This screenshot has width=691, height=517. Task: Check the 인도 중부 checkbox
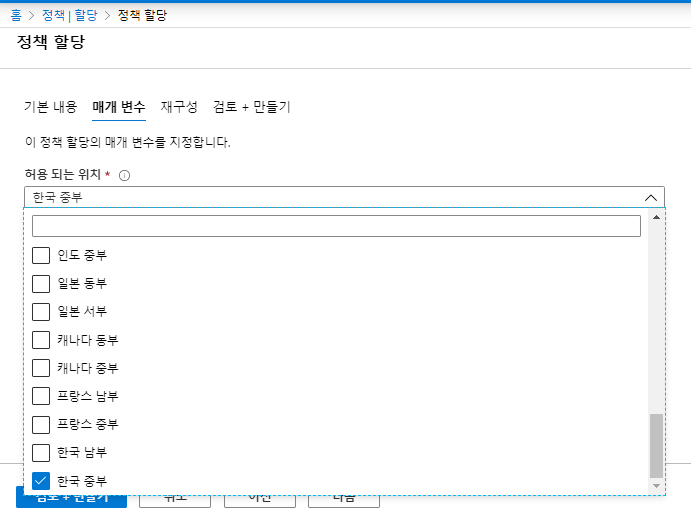pyautogui.click(x=41, y=255)
